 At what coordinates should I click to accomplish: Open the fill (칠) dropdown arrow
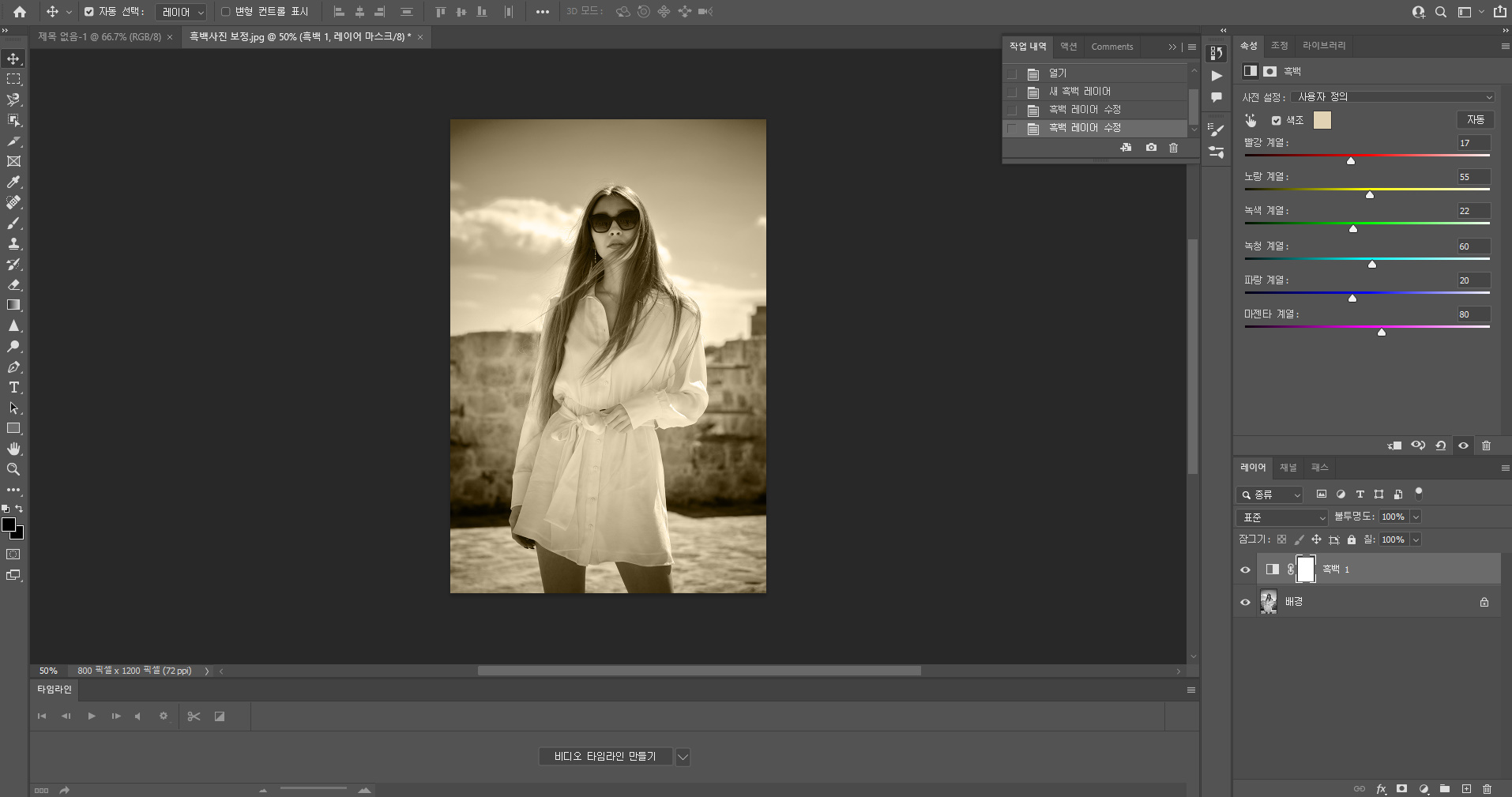tap(1416, 539)
